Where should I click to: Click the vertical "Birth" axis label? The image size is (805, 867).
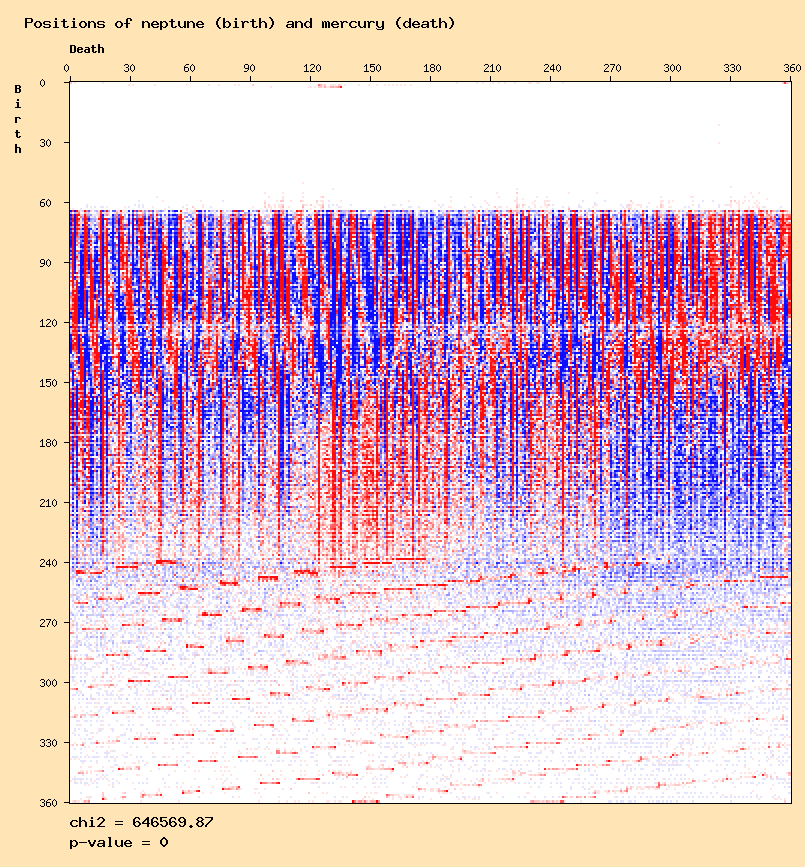pyautogui.click(x=18, y=119)
